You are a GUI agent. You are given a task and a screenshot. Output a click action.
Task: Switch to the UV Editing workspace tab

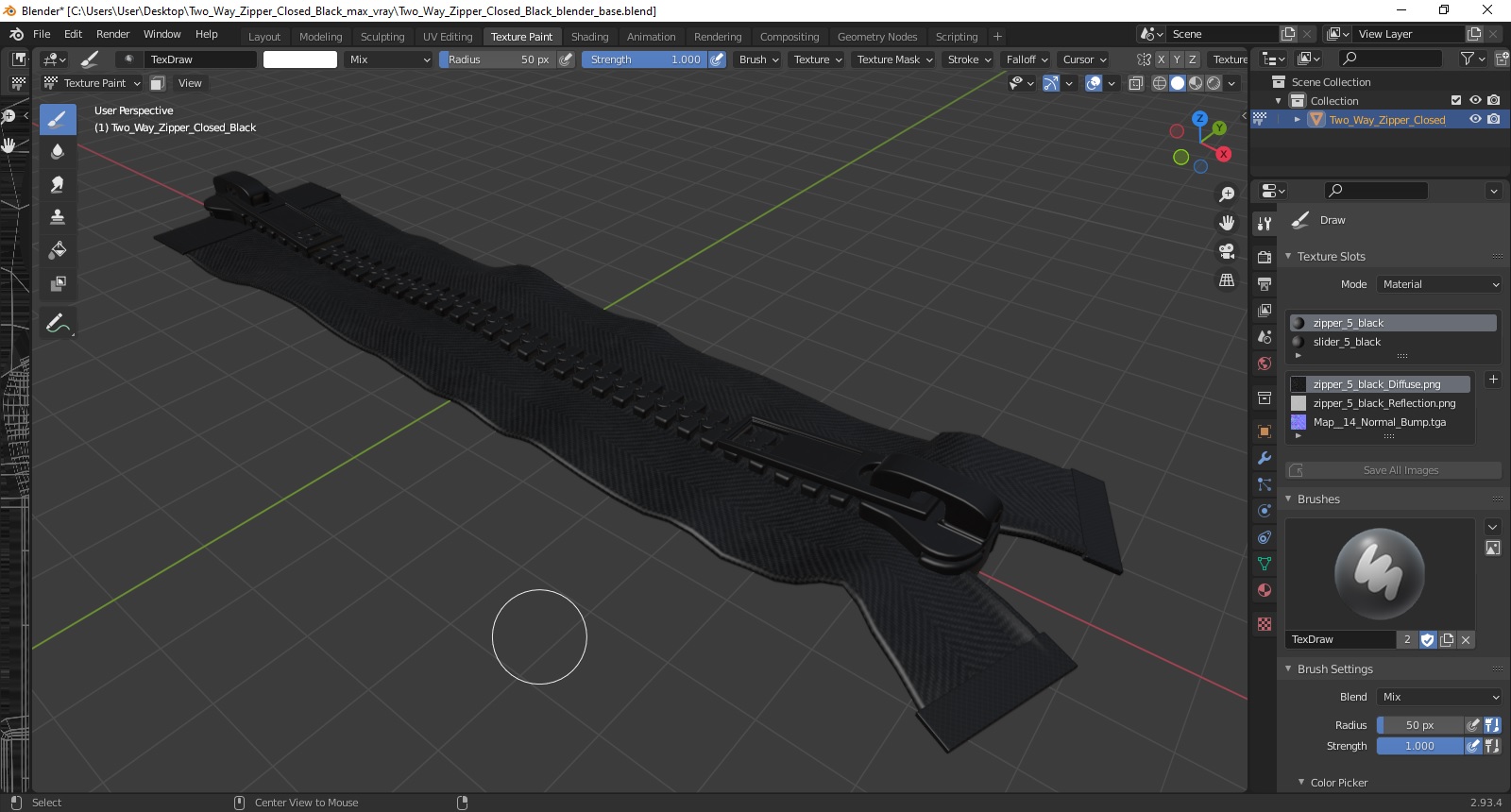(448, 37)
